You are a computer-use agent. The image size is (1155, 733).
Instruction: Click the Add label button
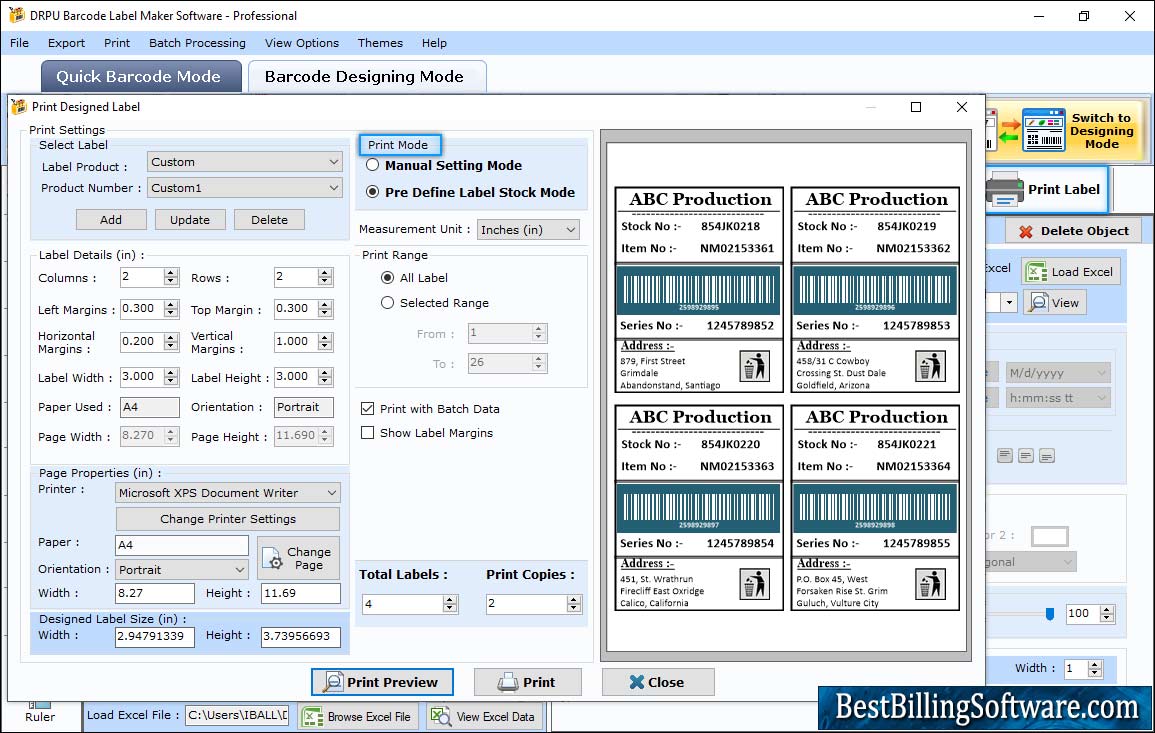coord(111,220)
